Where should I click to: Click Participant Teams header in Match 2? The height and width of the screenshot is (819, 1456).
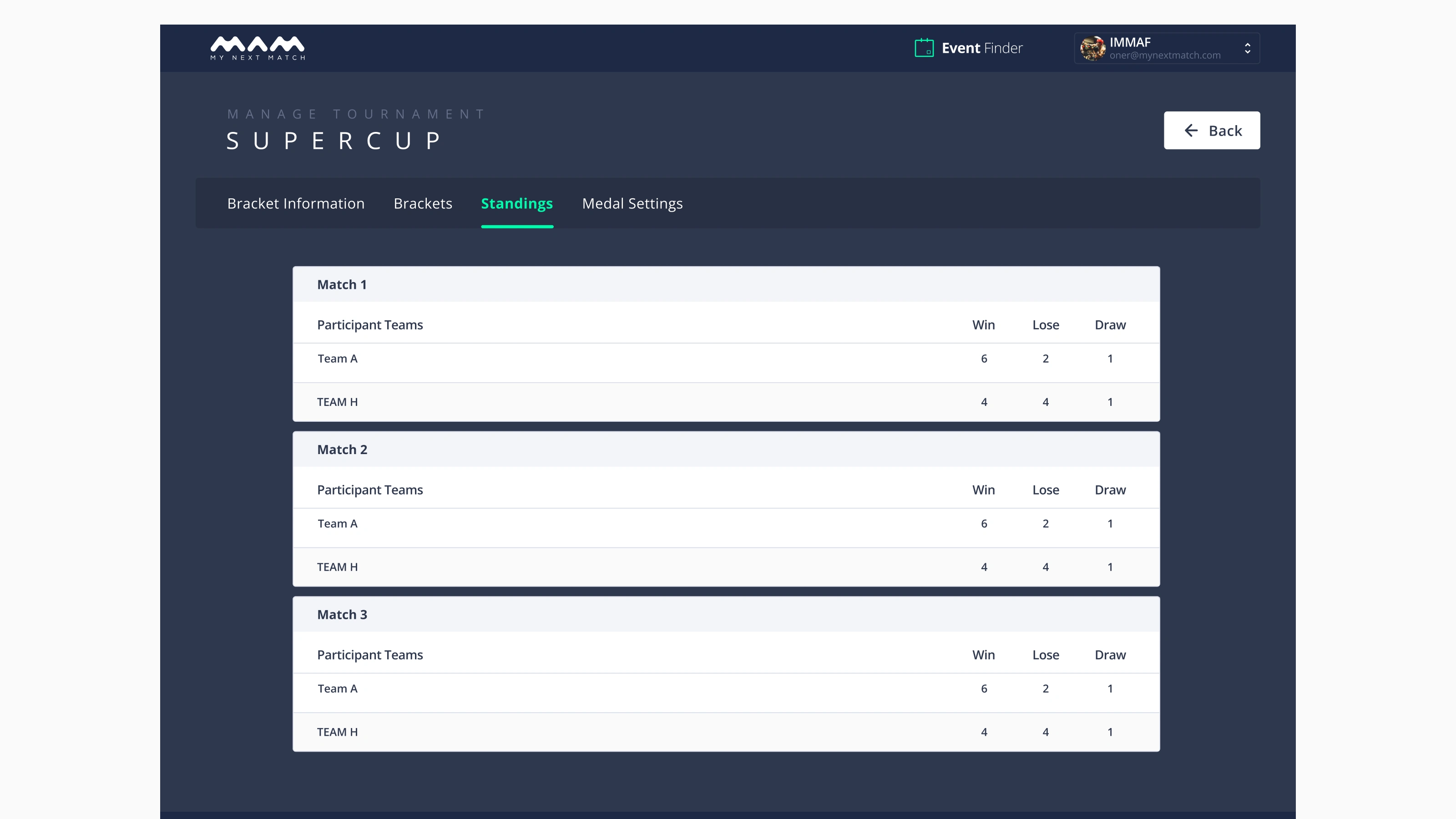[x=369, y=490]
